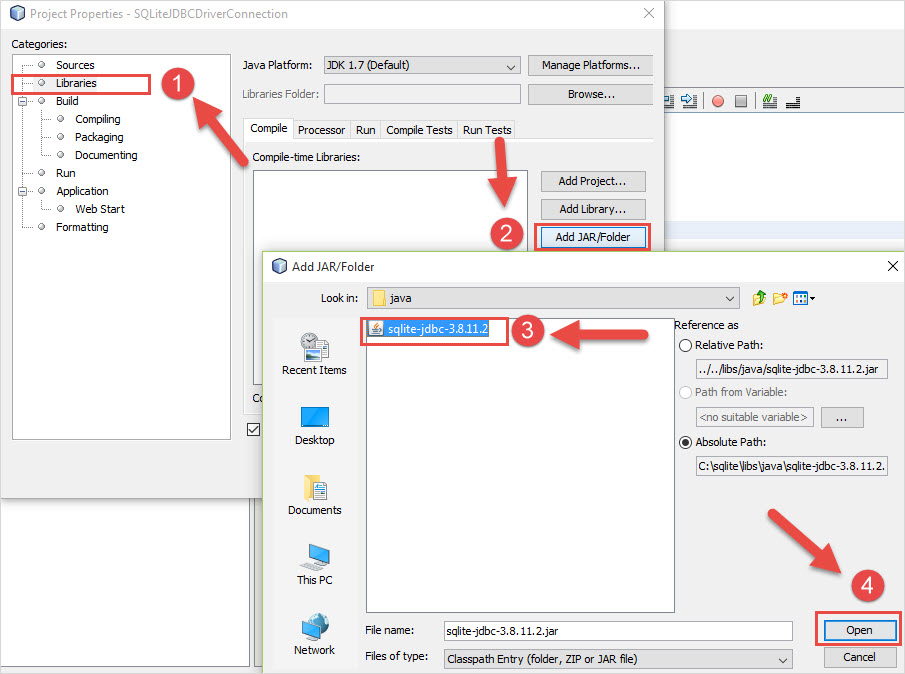The height and width of the screenshot is (674, 905).
Task: Open the Files of type dropdown
Action: pos(618,659)
